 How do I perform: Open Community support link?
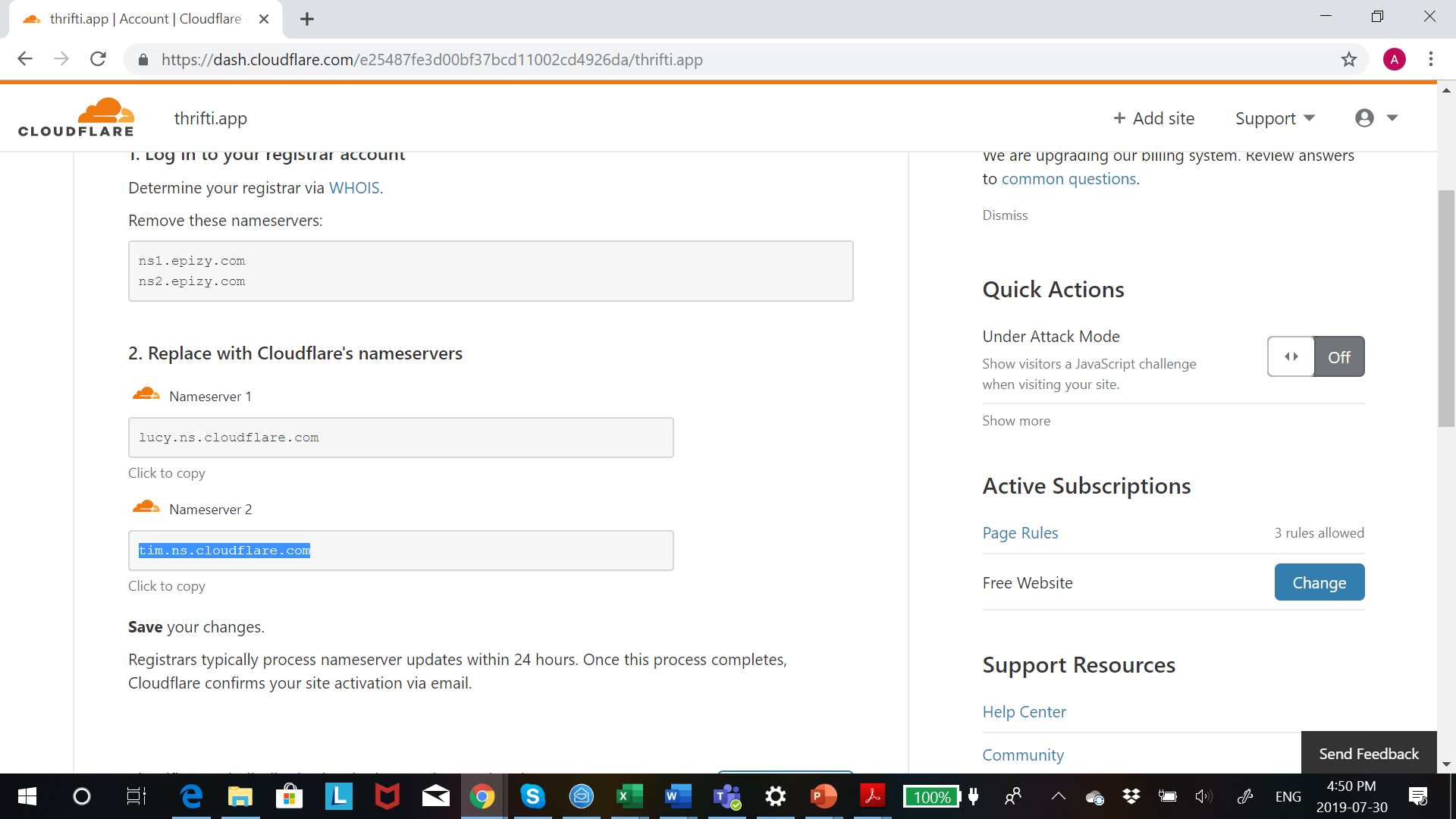(x=1023, y=755)
